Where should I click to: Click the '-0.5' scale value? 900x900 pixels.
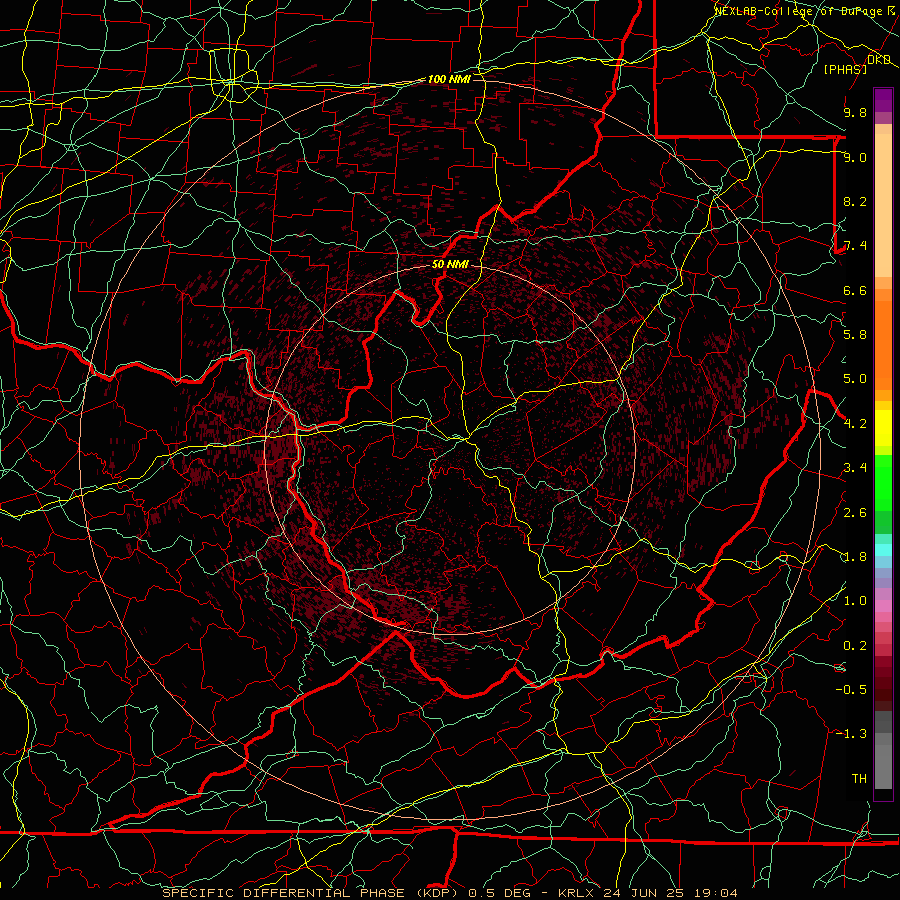click(851, 690)
